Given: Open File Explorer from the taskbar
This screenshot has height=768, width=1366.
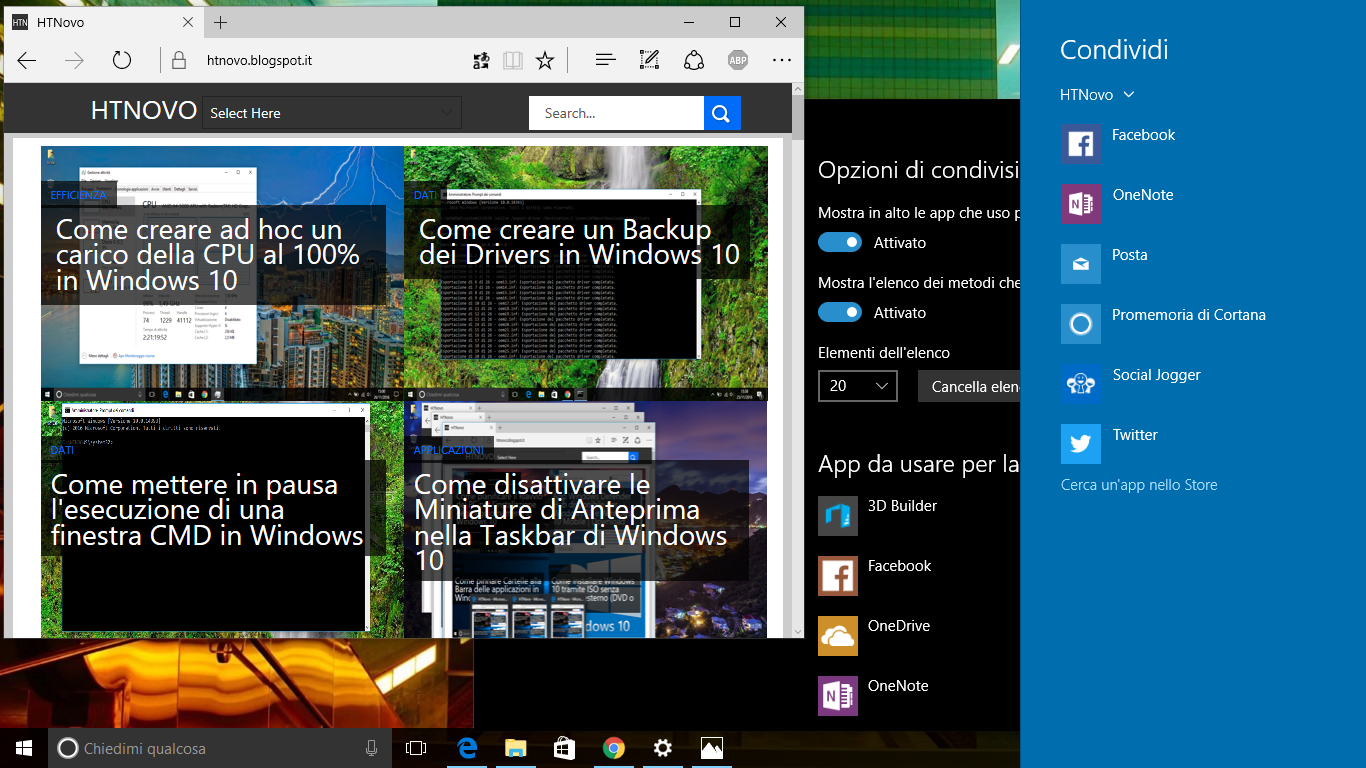Looking at the screenshot, I should pos(515,748).
